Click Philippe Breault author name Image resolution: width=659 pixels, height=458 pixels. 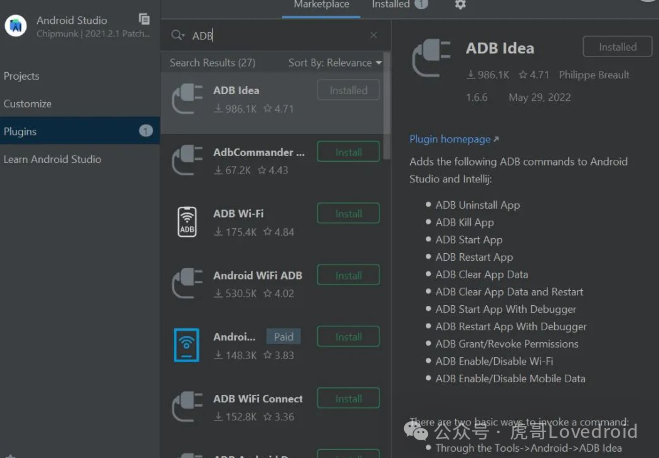click(594, 75)
